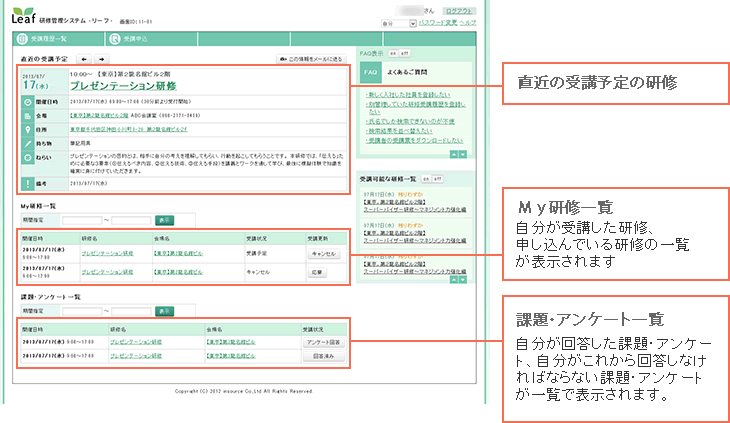Open the venue link in the 会場 row
The height and width of the screenshot is (423, 730).
(x=99, y=115)
